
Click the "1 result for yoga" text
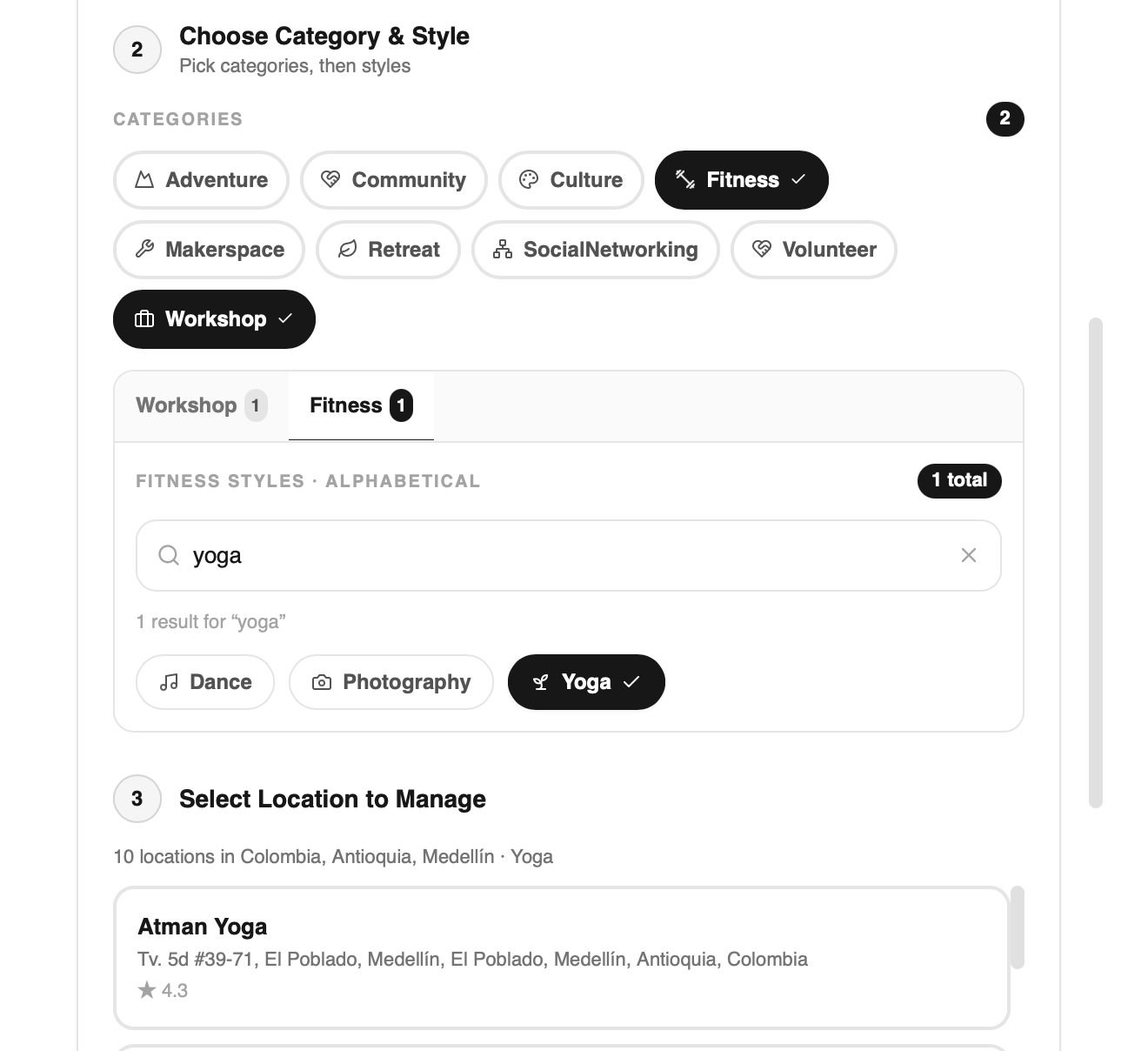(x=211, y=622)
